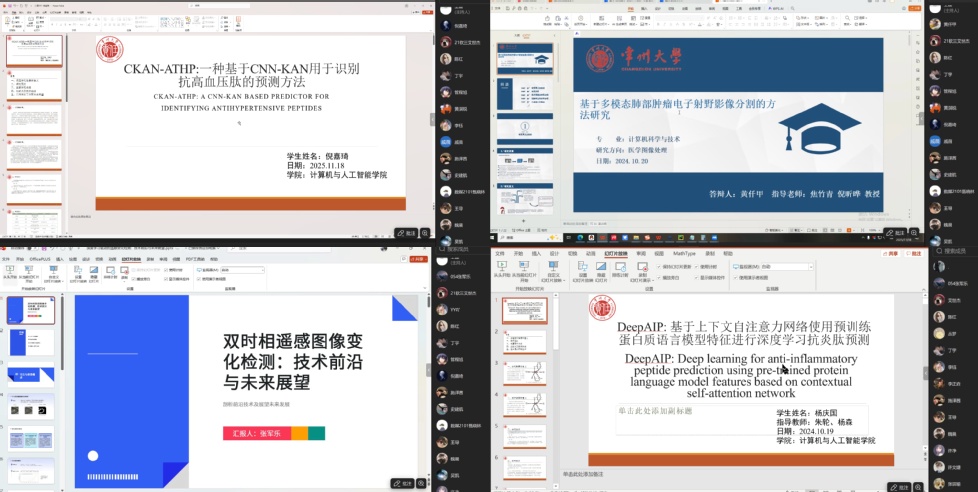Click the red Share button in DeepAIP window
The image size is (978, 492).
tap(892, 254)
